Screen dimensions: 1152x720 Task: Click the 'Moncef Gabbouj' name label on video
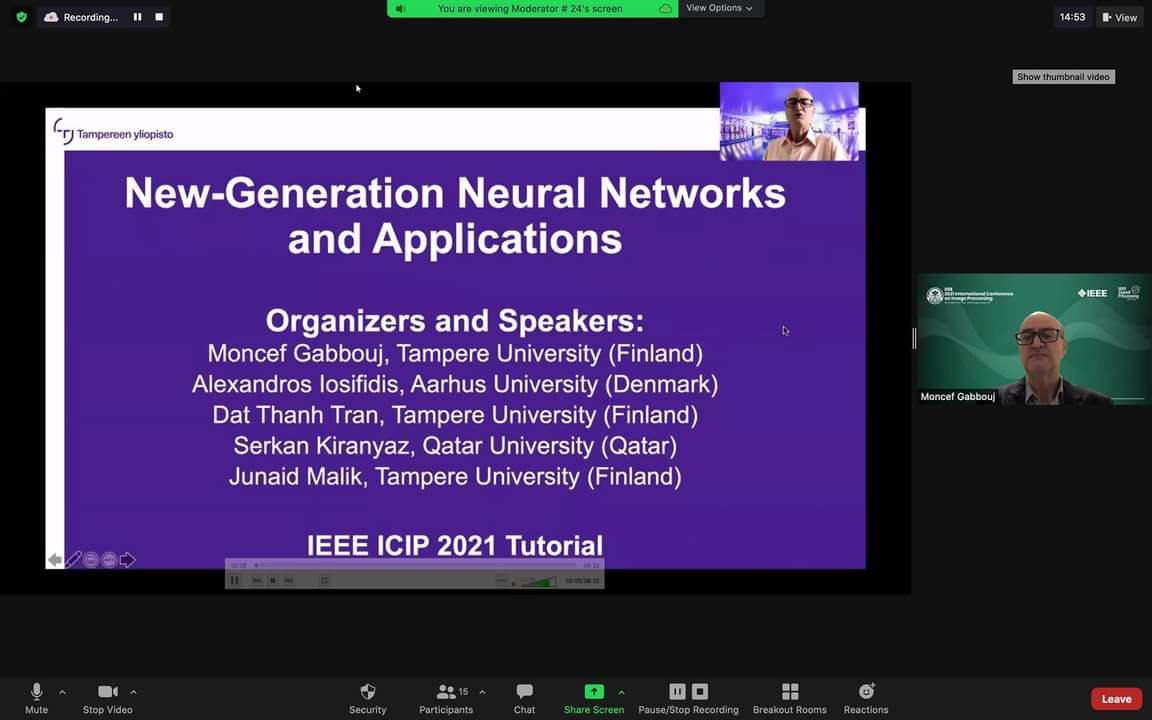957,397
